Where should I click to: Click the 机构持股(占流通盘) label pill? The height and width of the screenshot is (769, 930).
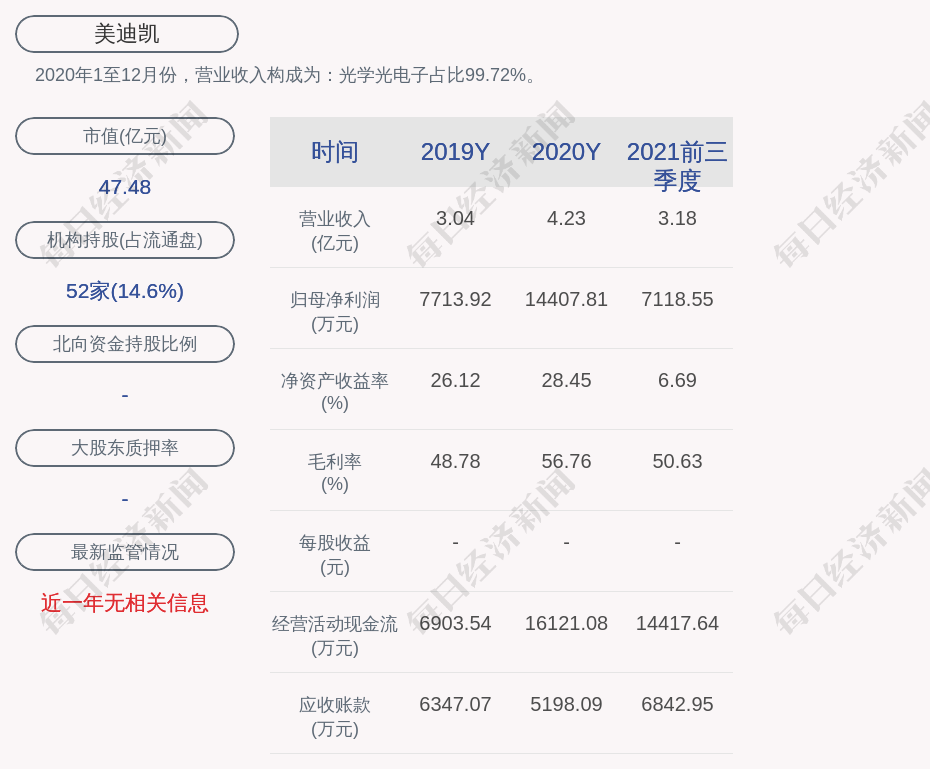[125, 240]
